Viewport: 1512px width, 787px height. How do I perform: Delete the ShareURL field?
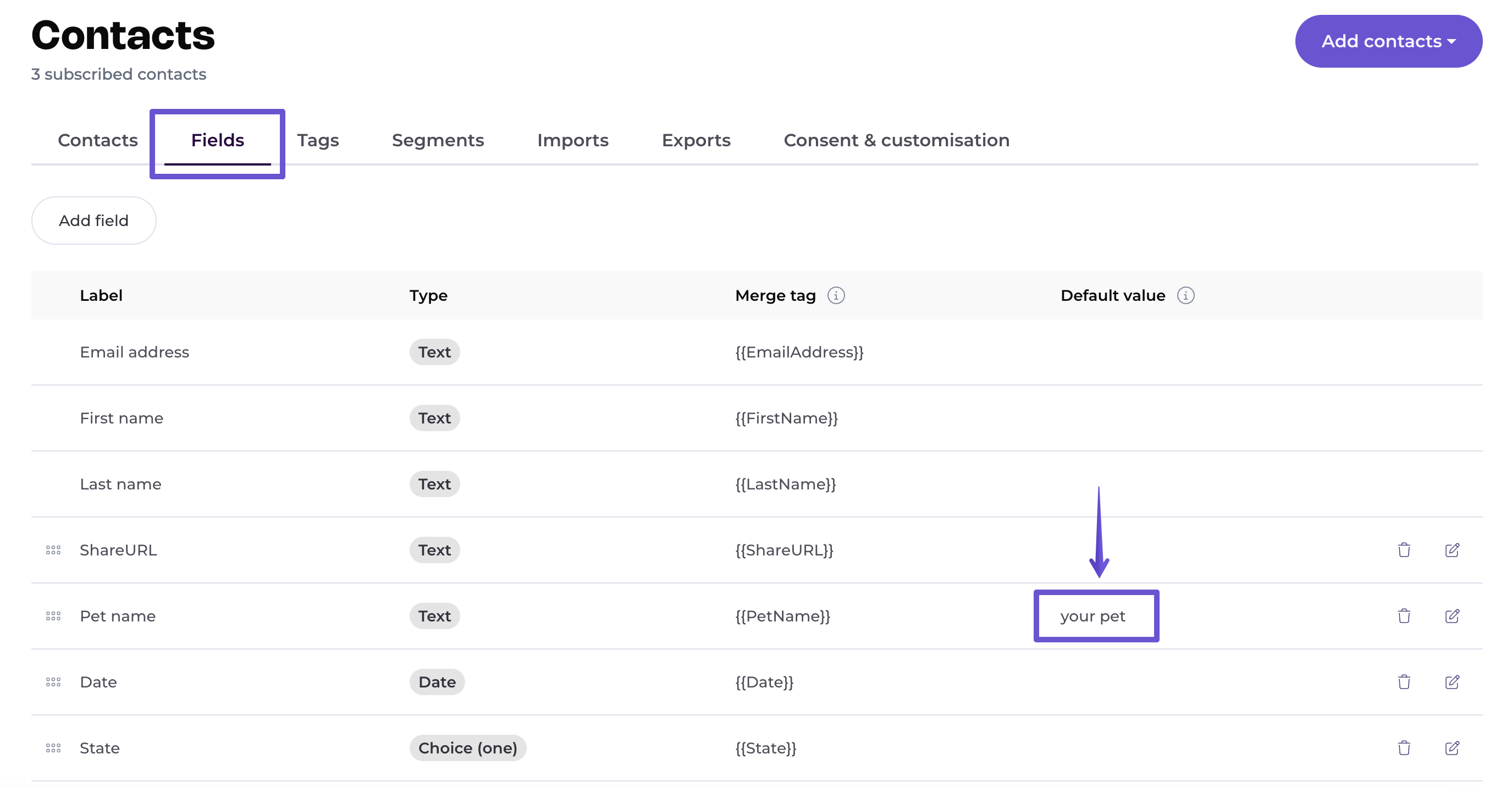tap(1404, 550)
